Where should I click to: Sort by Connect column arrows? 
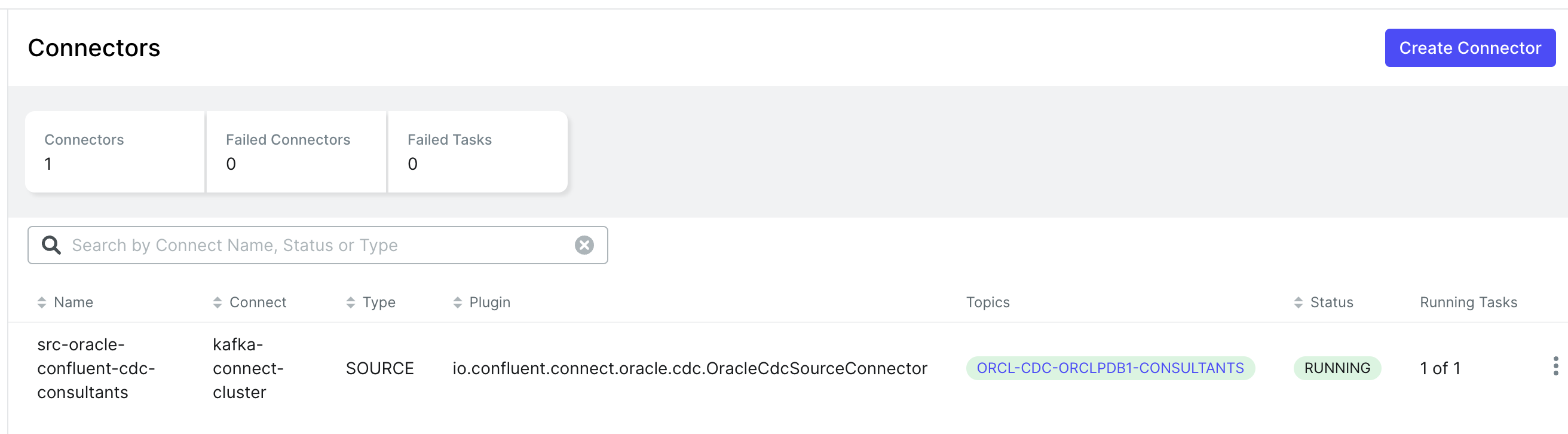[x=218, y=302]
